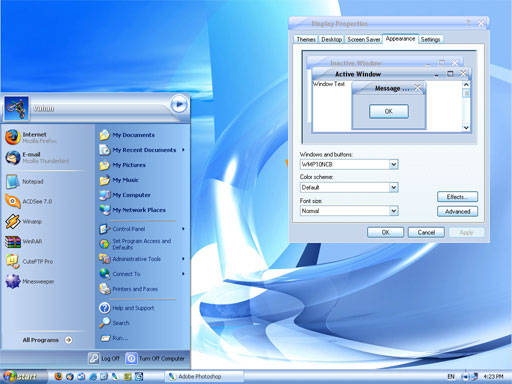This screenshot has height=384, width=512.
Task: Launch ACDSee 7.0 from pinned programs
Action: coord(29,201)
